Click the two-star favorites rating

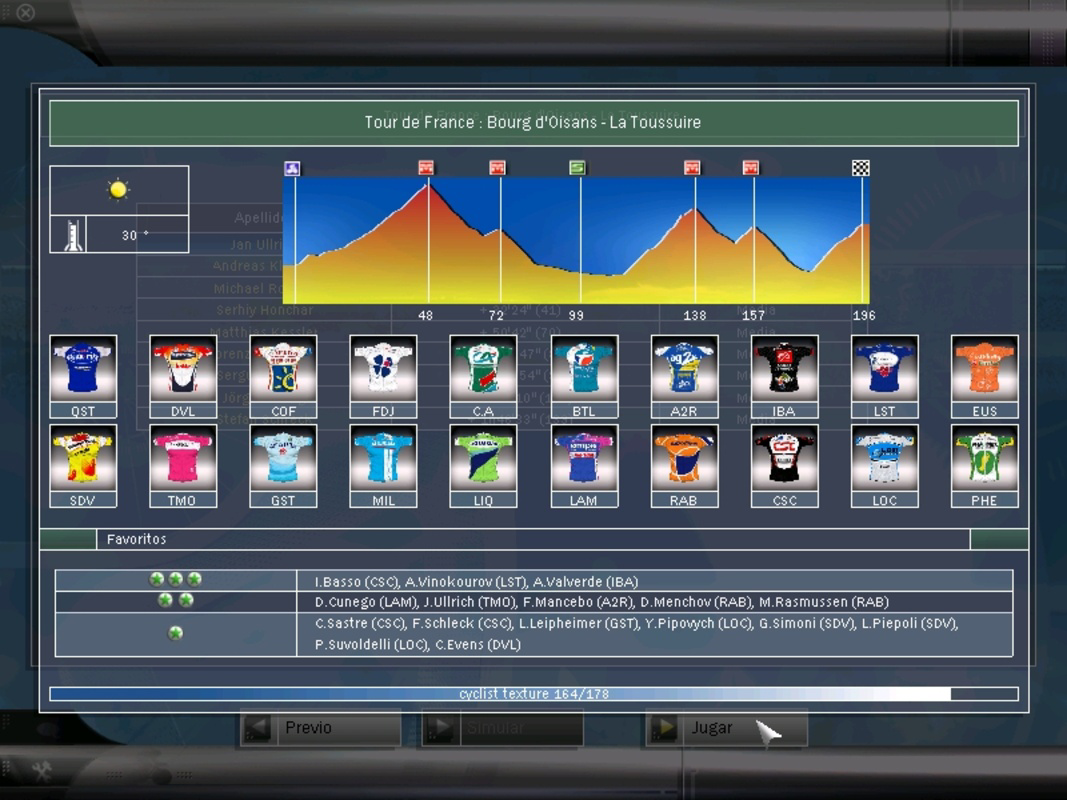[x=176, y=600]
